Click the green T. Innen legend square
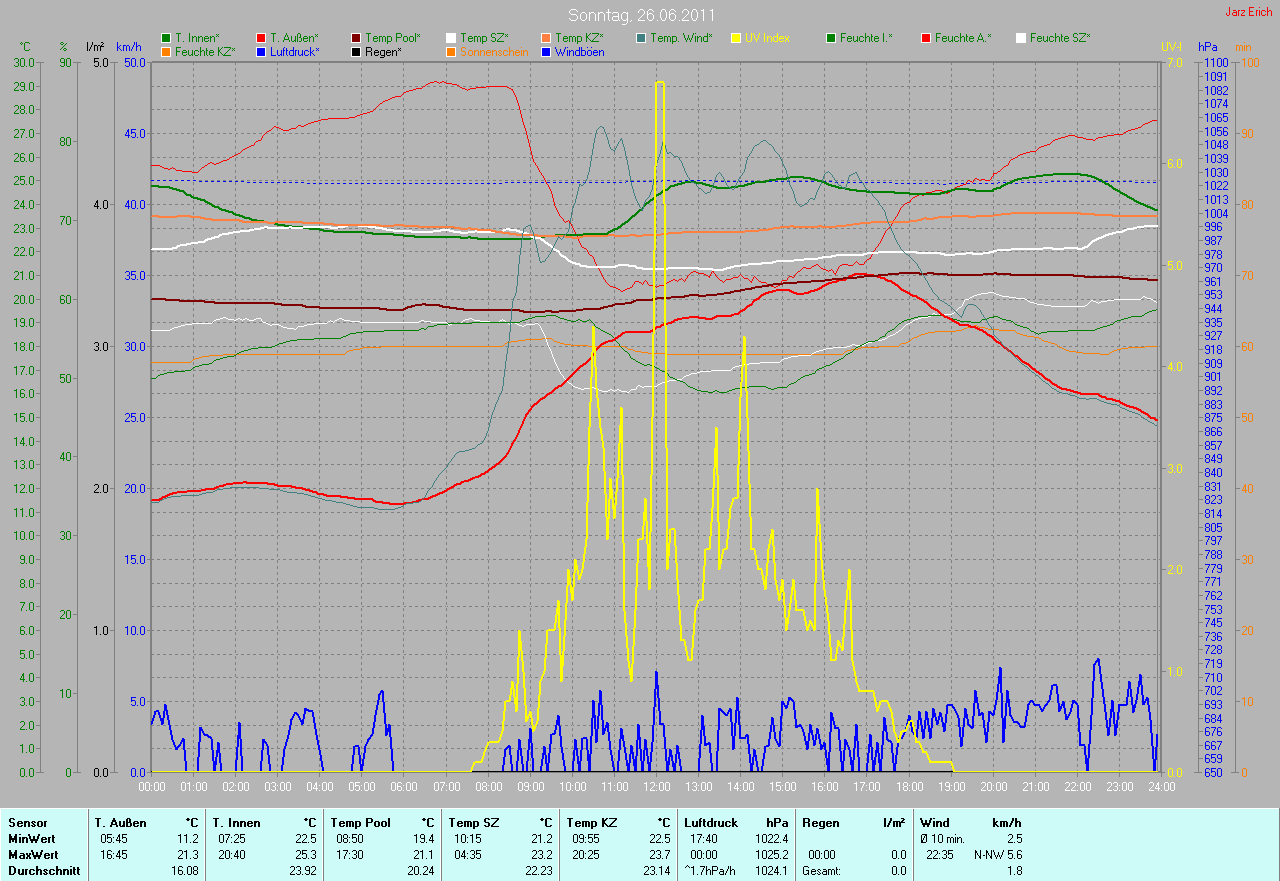The image size is (1280, 881). click(x=166, y=38)
